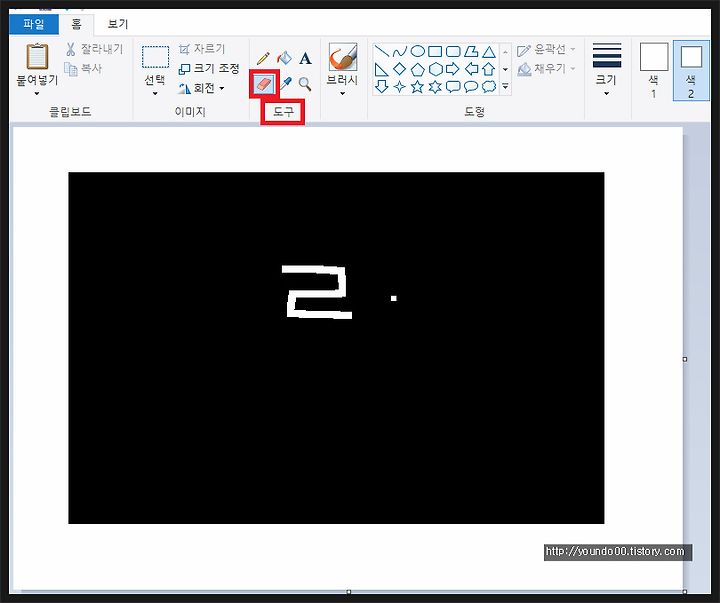
Task: Choose the Curve shape
Action: 399,51
